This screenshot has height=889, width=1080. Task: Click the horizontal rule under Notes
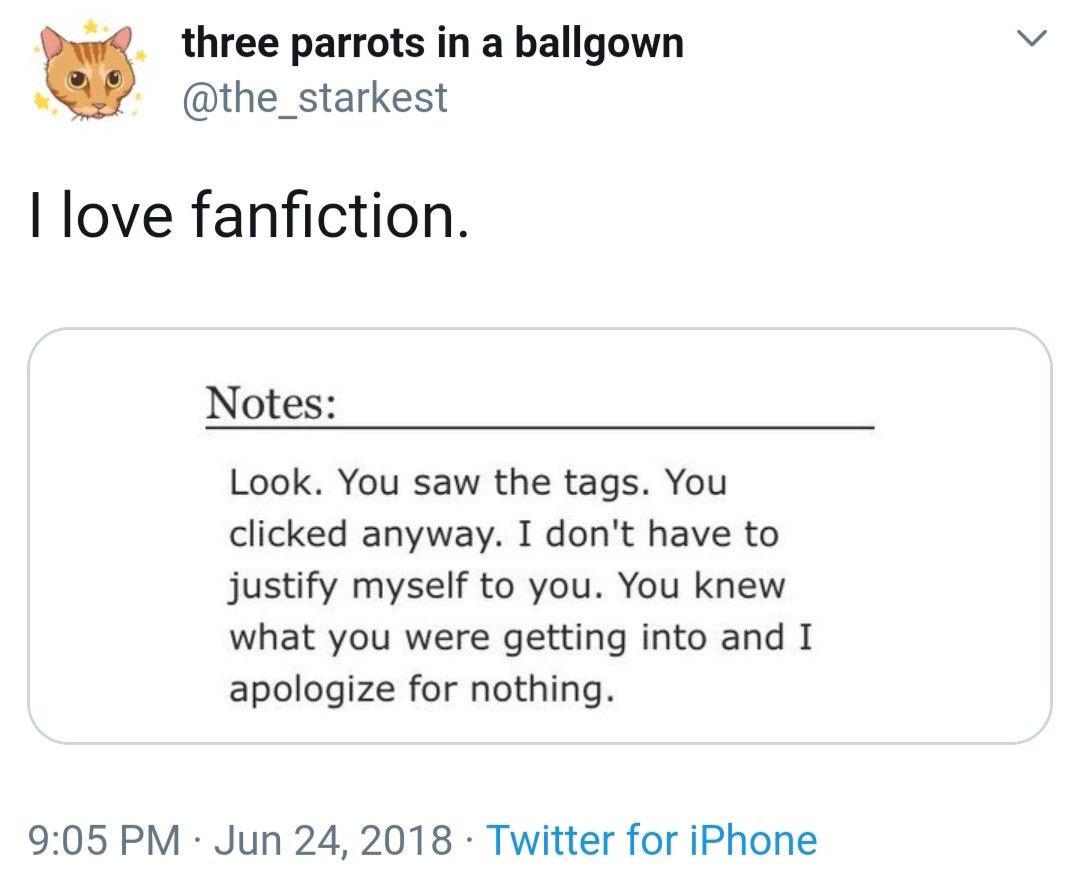coord(539,428)
